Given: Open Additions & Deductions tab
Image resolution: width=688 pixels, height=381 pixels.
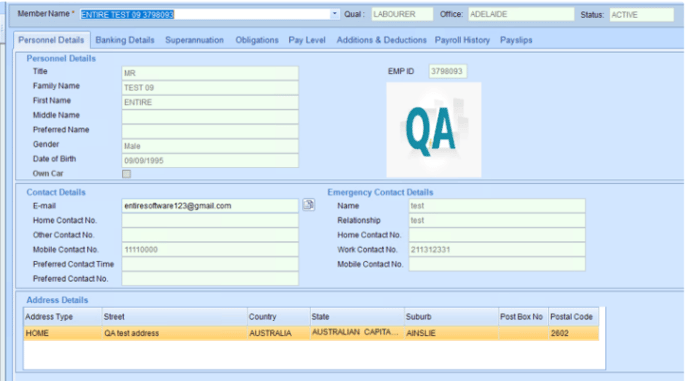Looking at the screenshot, I should pos(381,40).
